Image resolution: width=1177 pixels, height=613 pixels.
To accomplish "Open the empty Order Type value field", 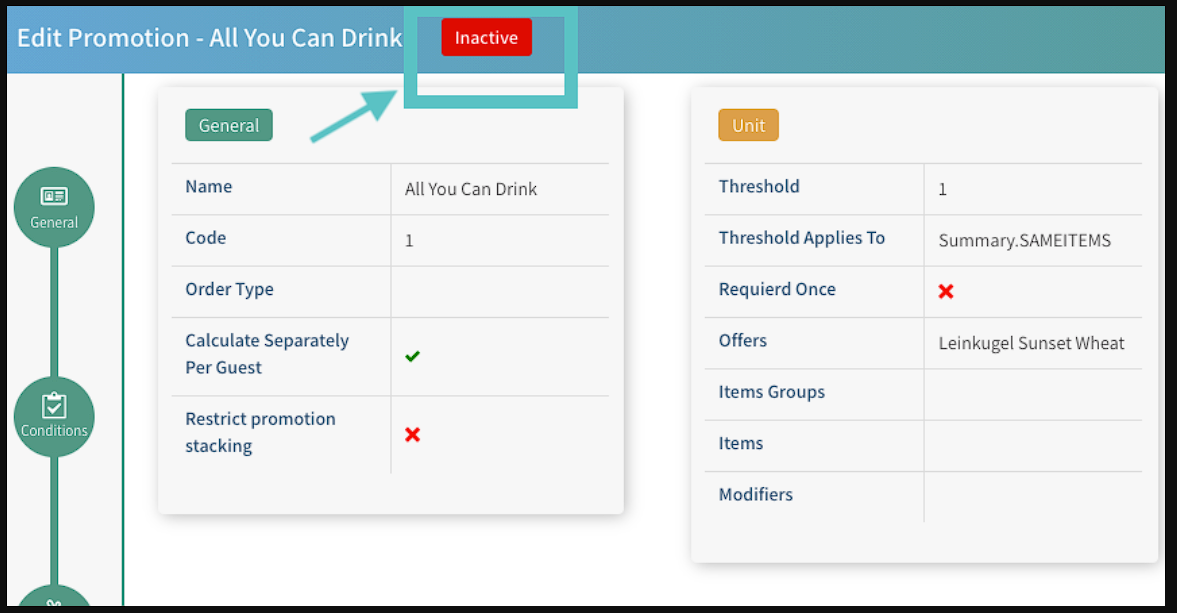I will [499, 291].
